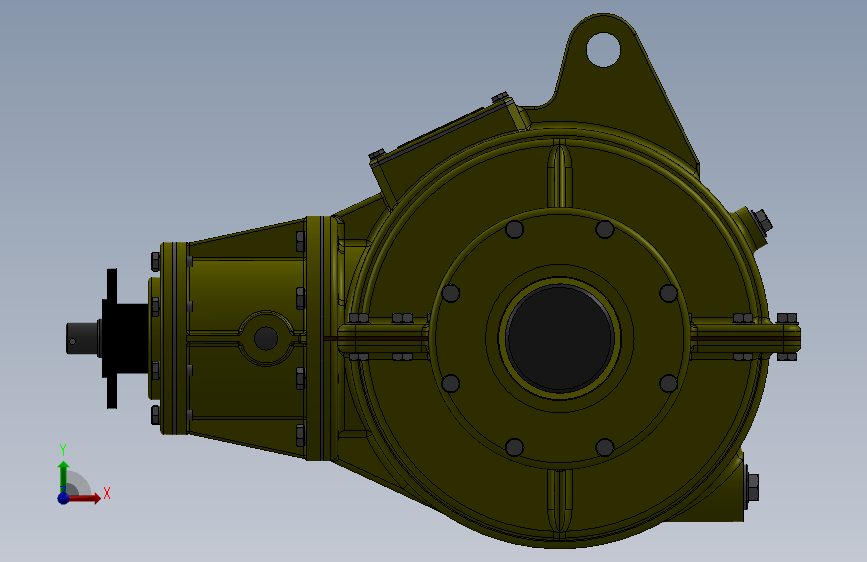Select the vertical rib below the bearing cover
The image size is (867, 562).
coord(560,503)
